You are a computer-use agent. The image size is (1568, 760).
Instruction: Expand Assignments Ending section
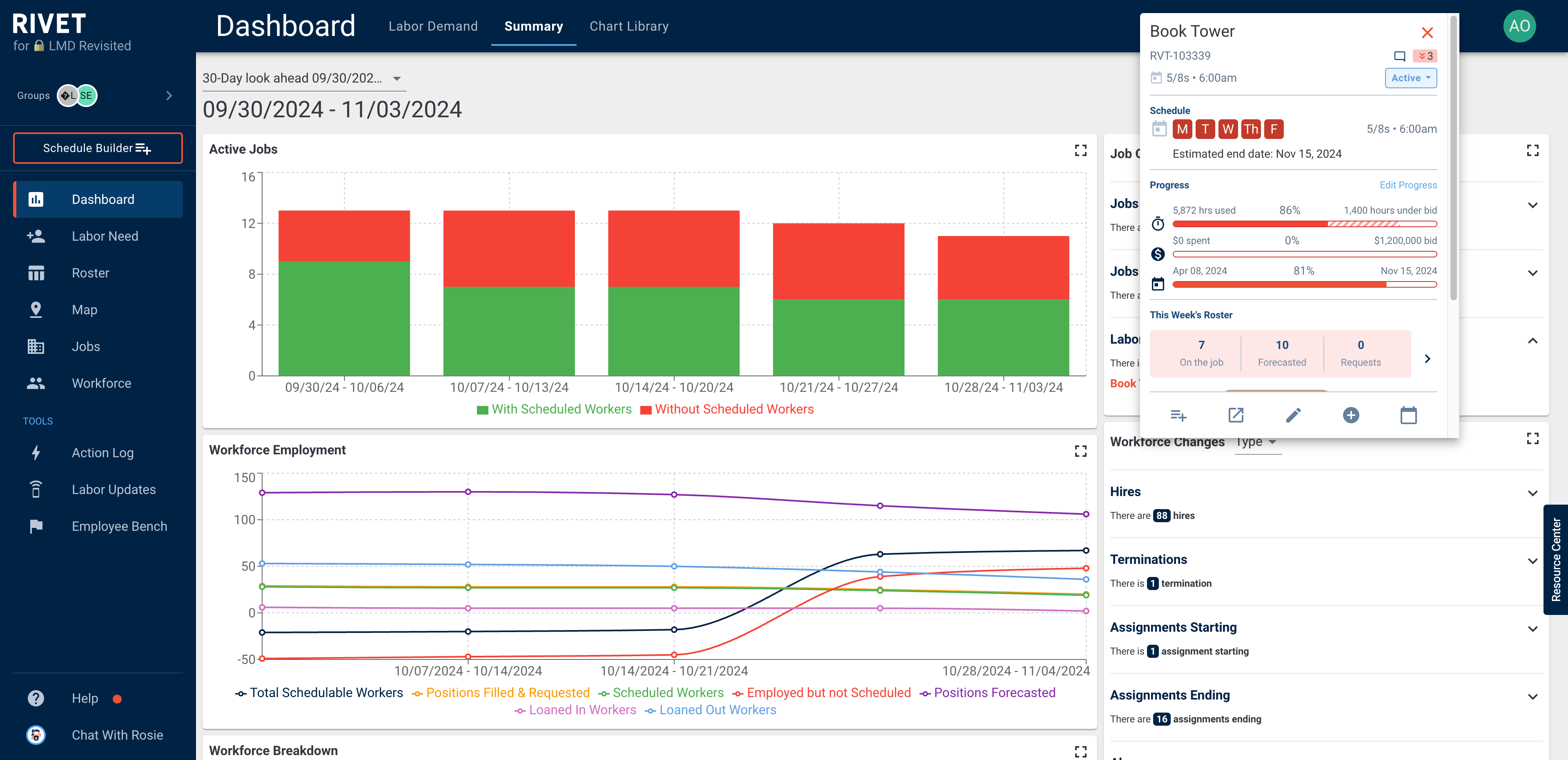coord(1532,697)
